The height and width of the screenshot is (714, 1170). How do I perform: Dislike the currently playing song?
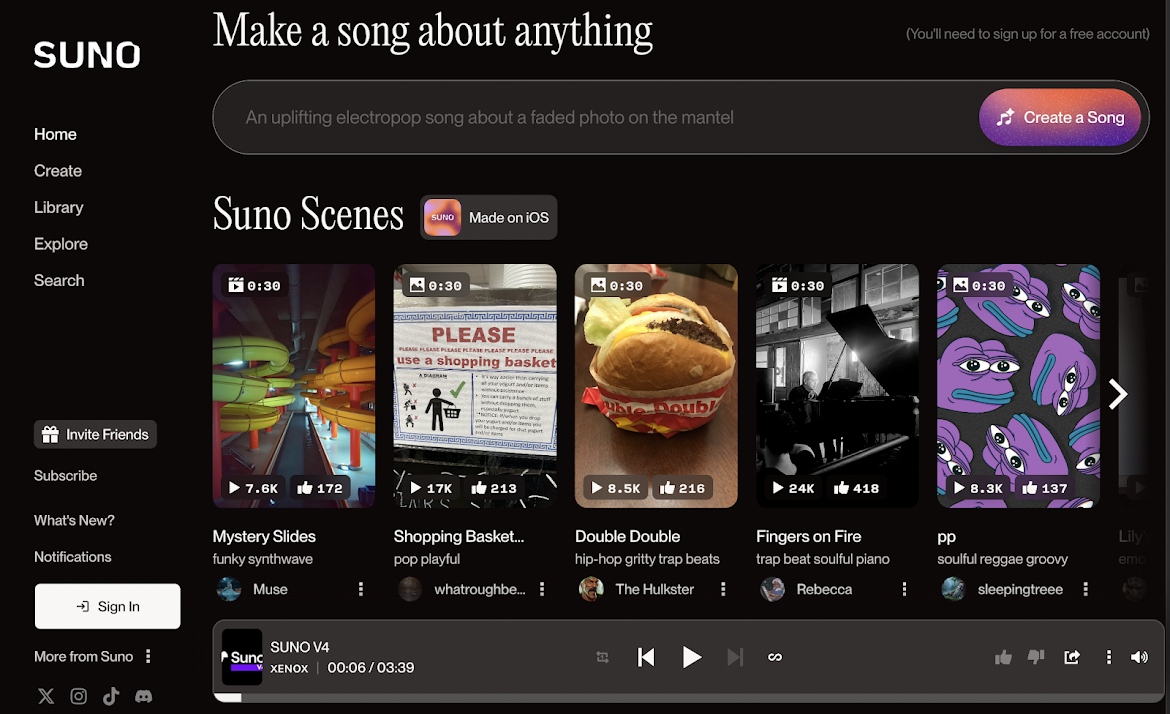click(1036, 657)
